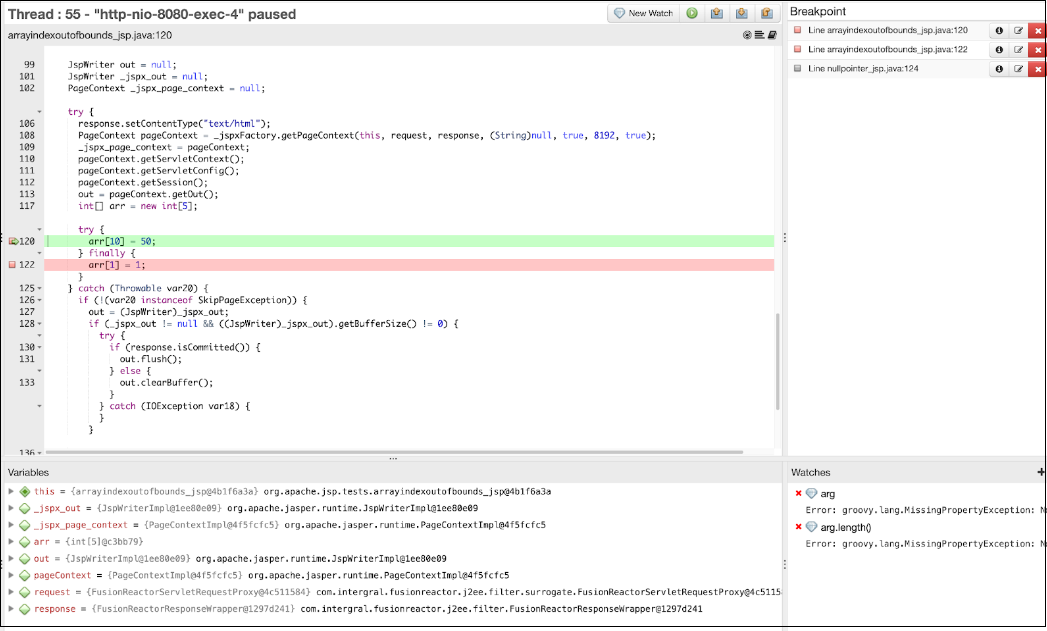Select breakpoint entry 'Line nullpointer_jsp.java:124'
Viewport: 1047px width, 631px height.
(x=863, y=69)
